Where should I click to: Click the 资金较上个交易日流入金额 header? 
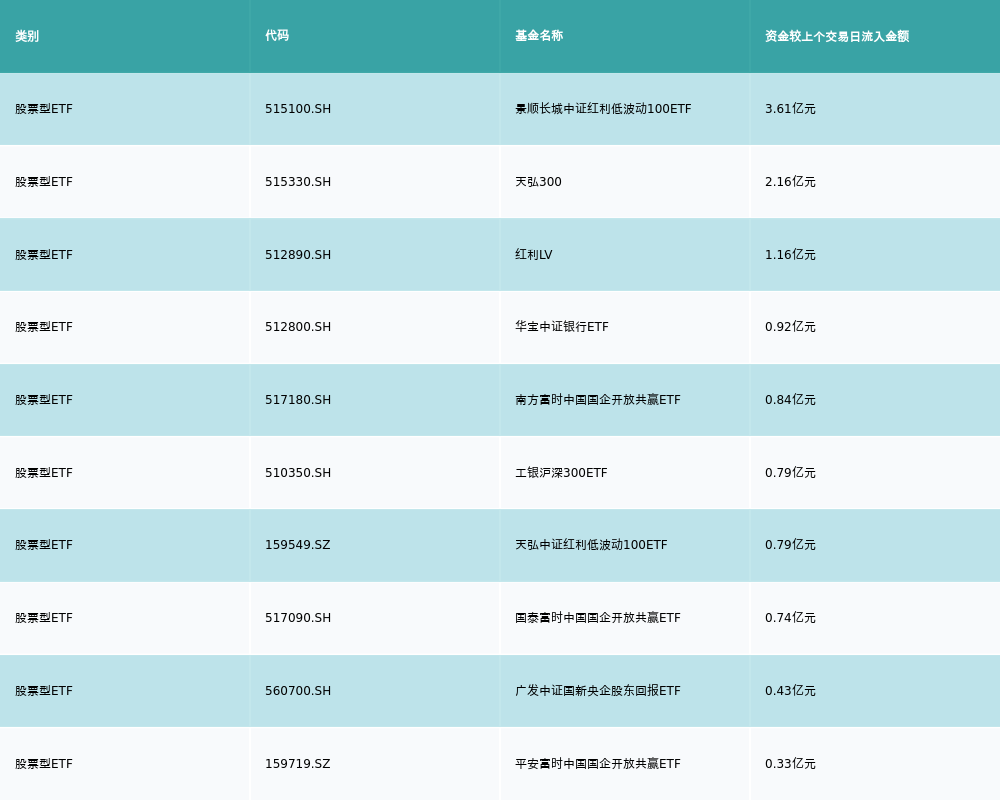coord(837,36)
